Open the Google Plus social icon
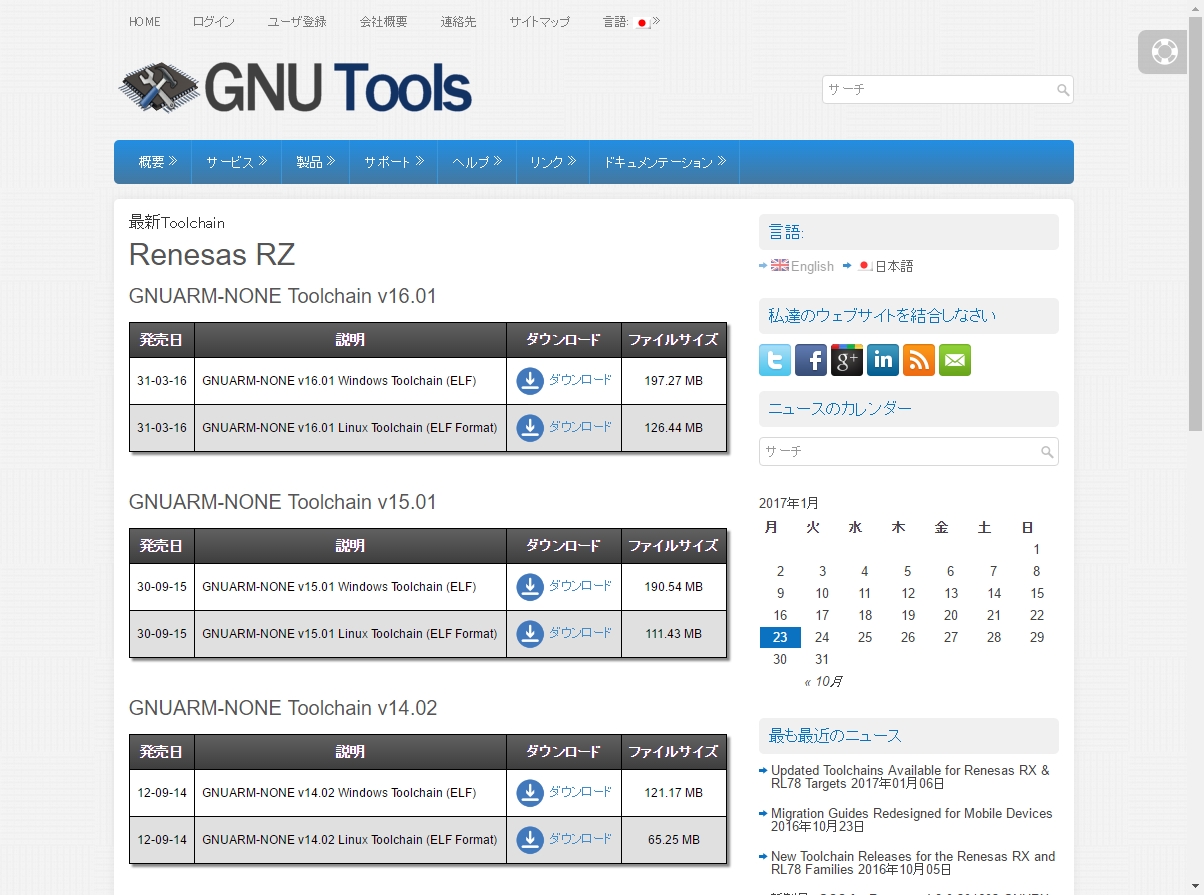Screen dimensions: 1204x895 point(847,360)
